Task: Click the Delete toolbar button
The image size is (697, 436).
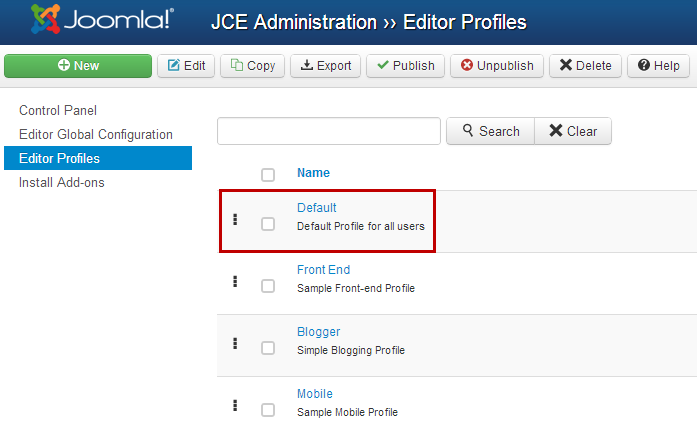Action: click(585, 66)
